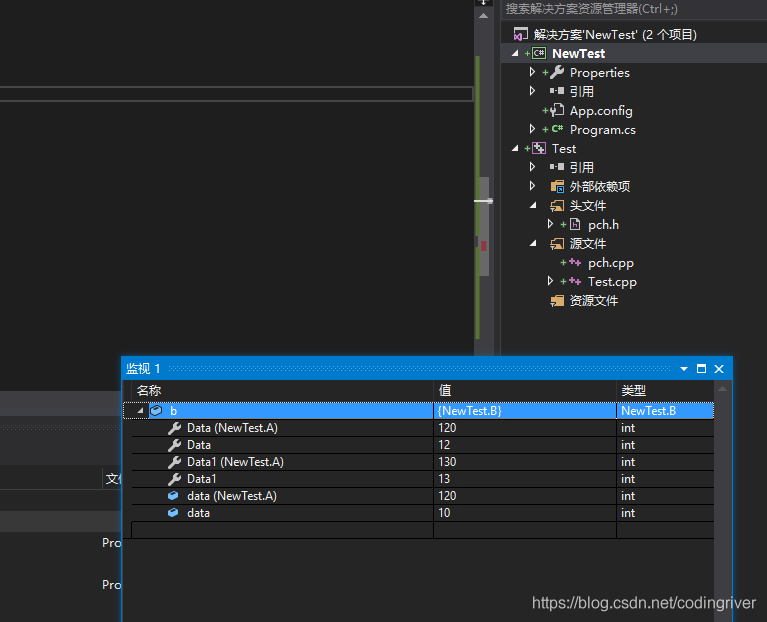This screenshot has height=622, width=767.
Task: Click the App.config file icon
Action: coord(557,111)
